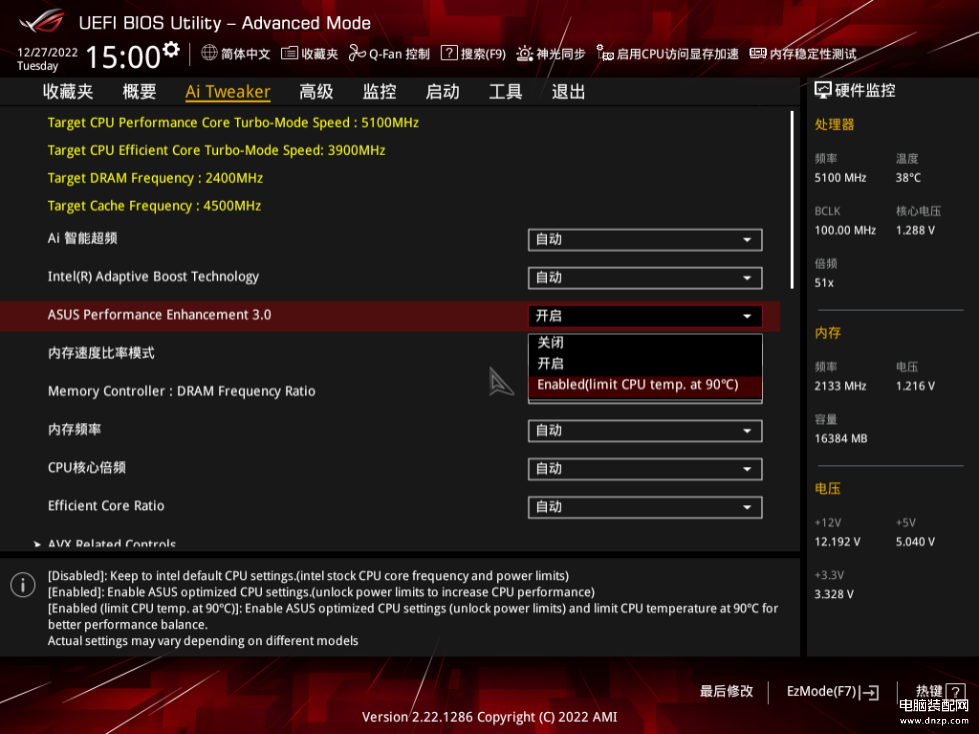Click the 51x multiplier value
979x734 pixels.
click(x=824, y=283)
